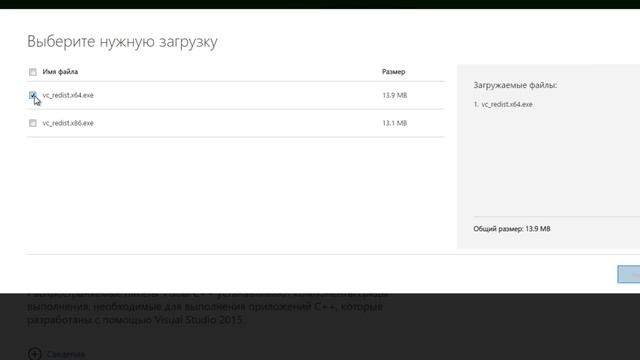640x360 pixels.
Task: Click the vc_redist.x64.exe file name in list
Action: 68,95
